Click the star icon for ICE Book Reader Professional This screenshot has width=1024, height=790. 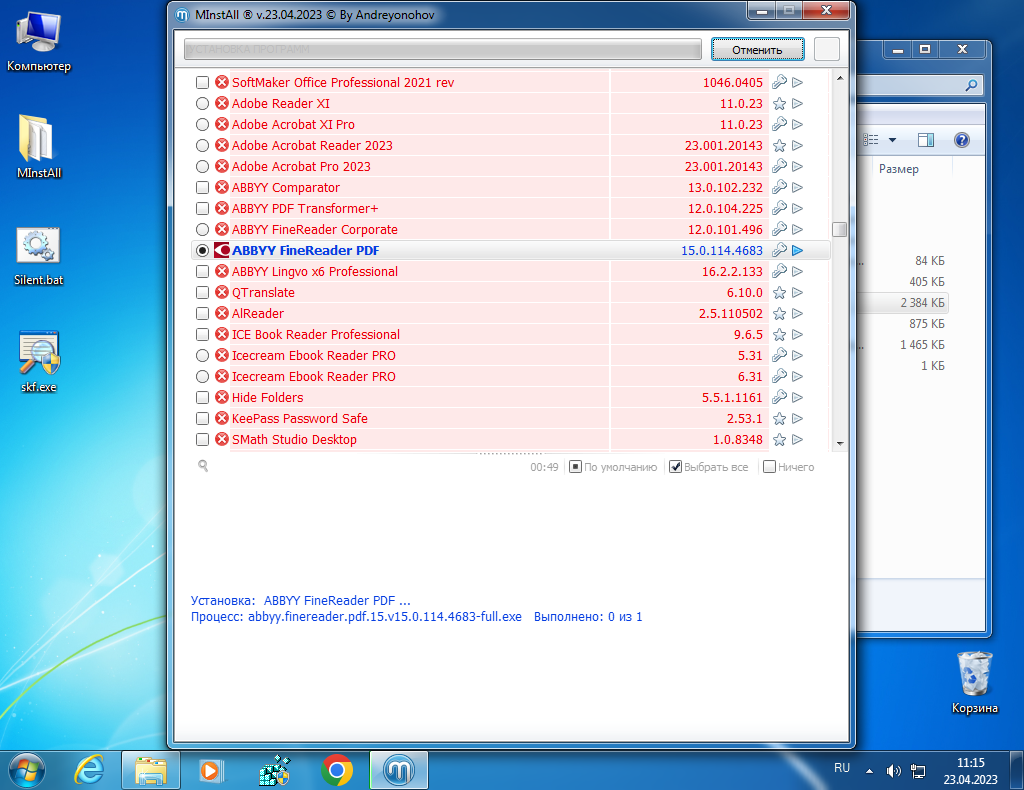tap(779, 334)
